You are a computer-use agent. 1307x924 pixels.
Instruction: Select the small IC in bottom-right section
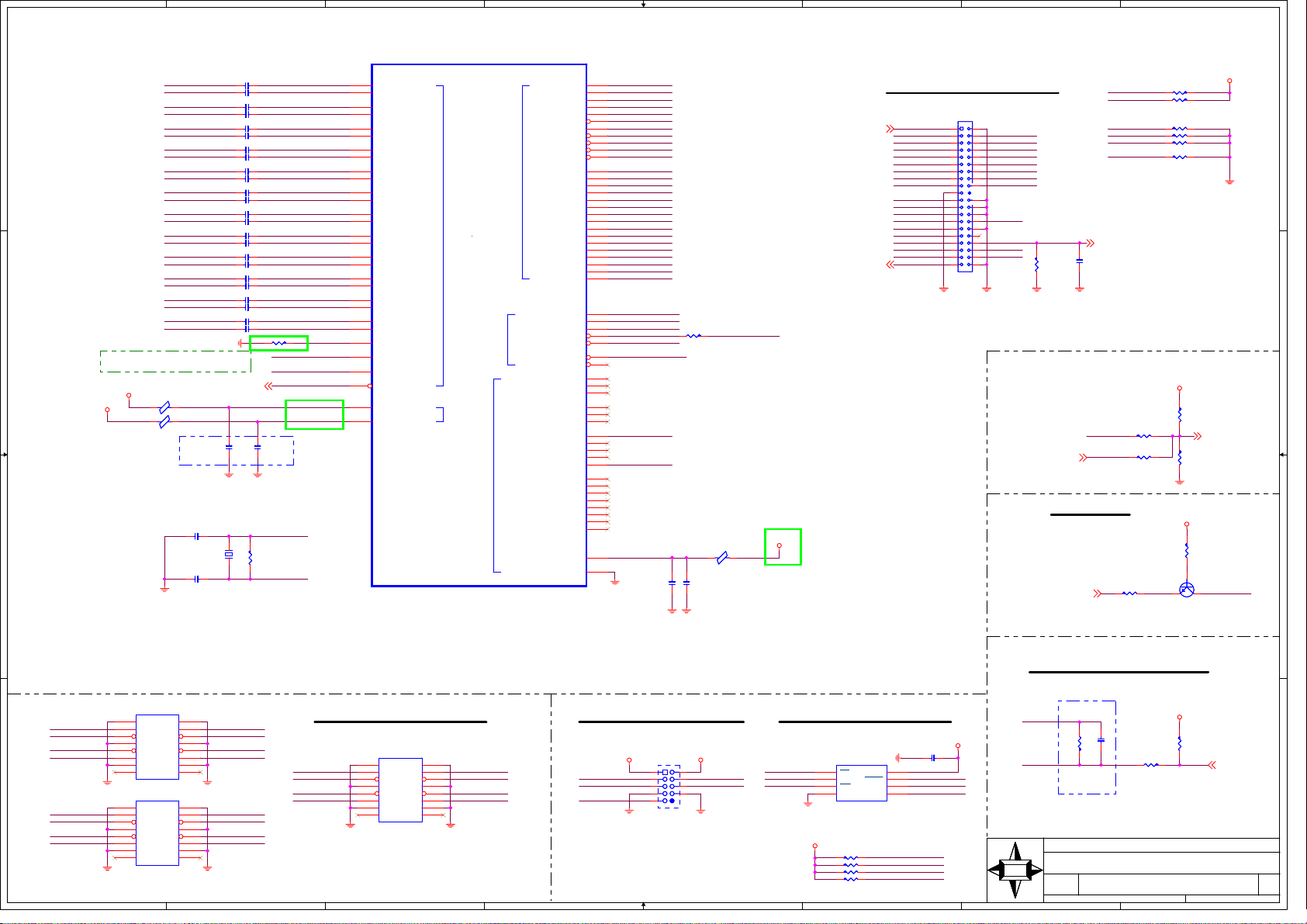pos(861,783)
